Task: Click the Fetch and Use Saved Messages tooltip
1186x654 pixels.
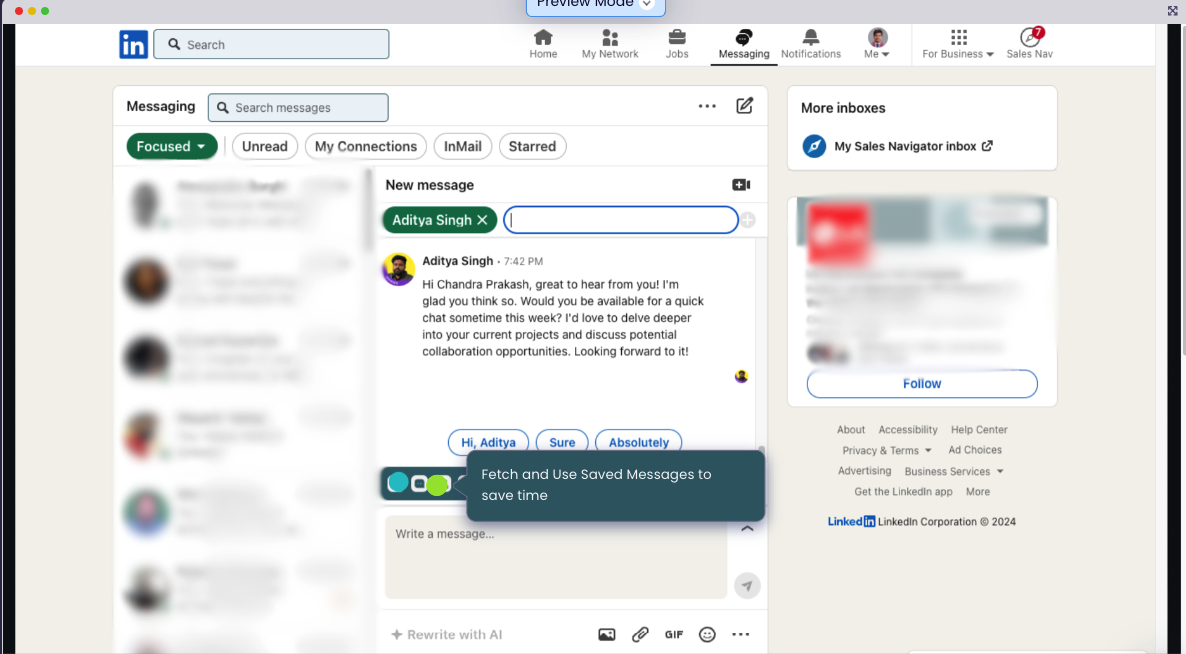Action: pos(616,485)
